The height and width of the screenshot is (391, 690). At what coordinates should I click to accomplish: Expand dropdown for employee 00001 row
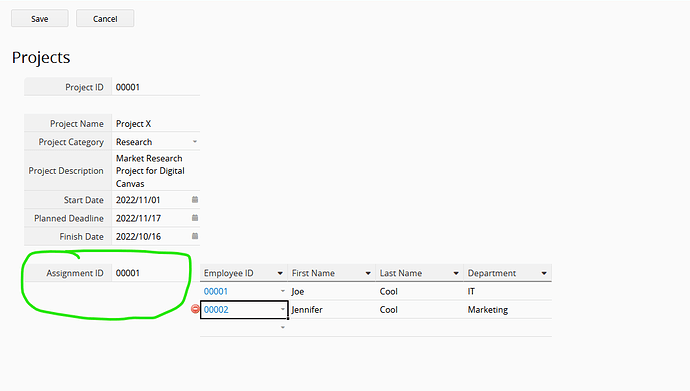tap(283, 291)
